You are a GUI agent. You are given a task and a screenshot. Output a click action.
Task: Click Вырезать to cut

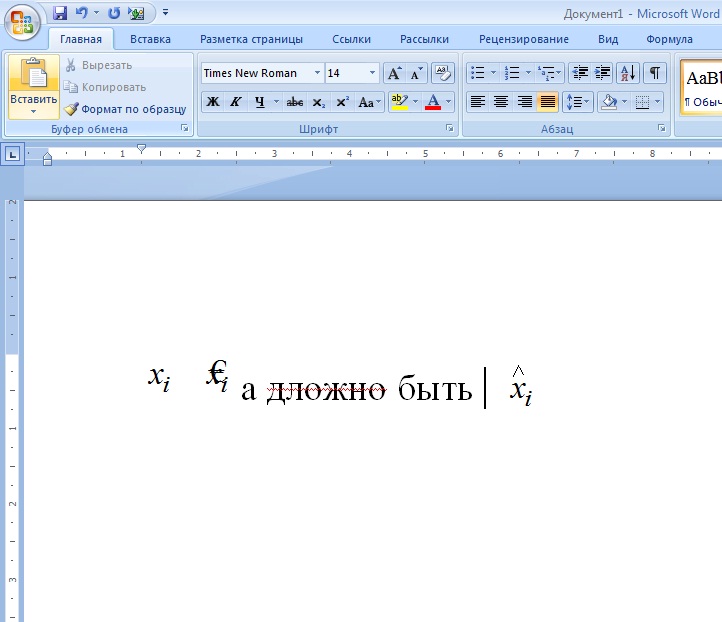pos(98,65)
